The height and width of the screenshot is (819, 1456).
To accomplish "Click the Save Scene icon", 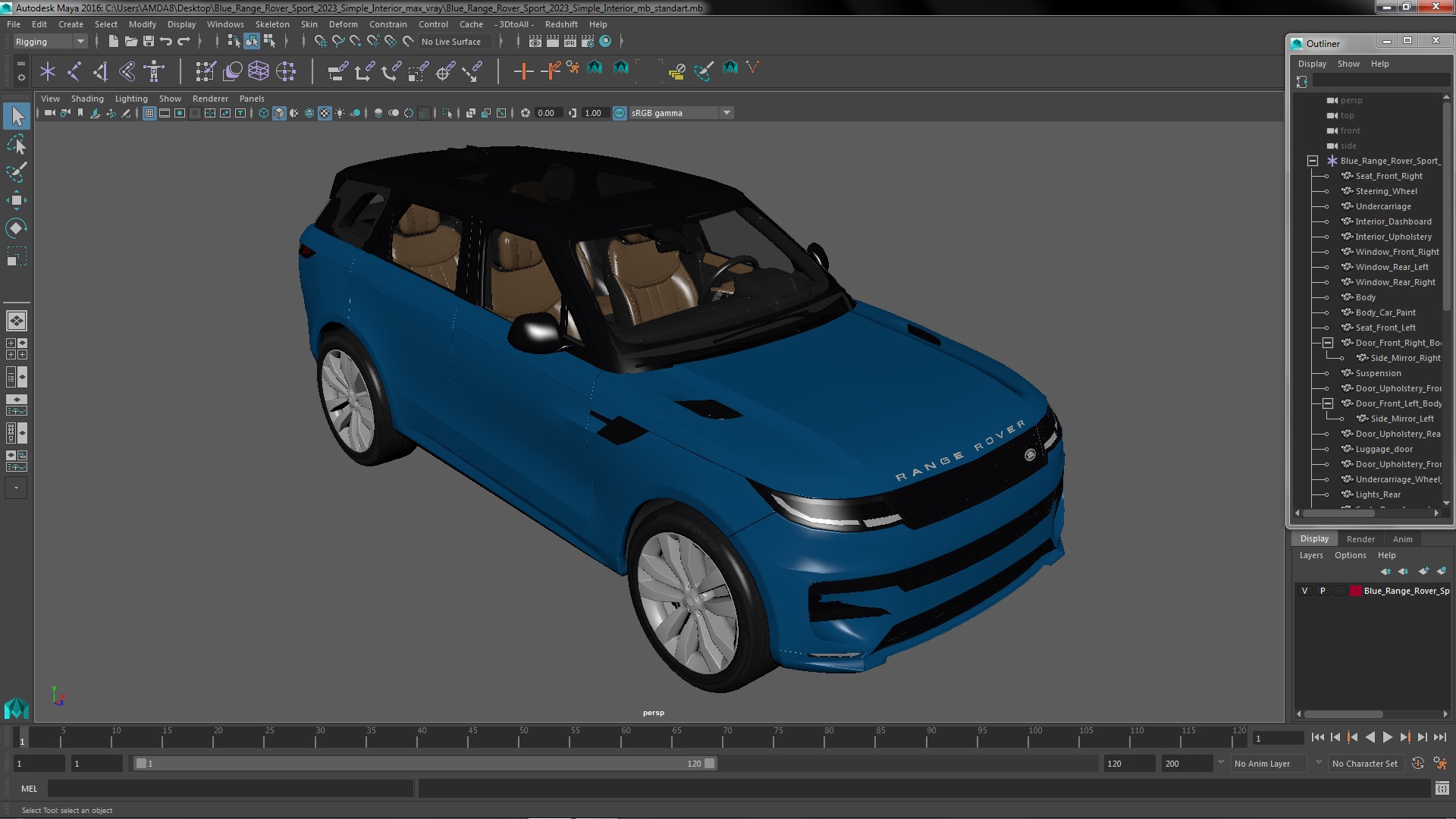I will pos(149,41).
